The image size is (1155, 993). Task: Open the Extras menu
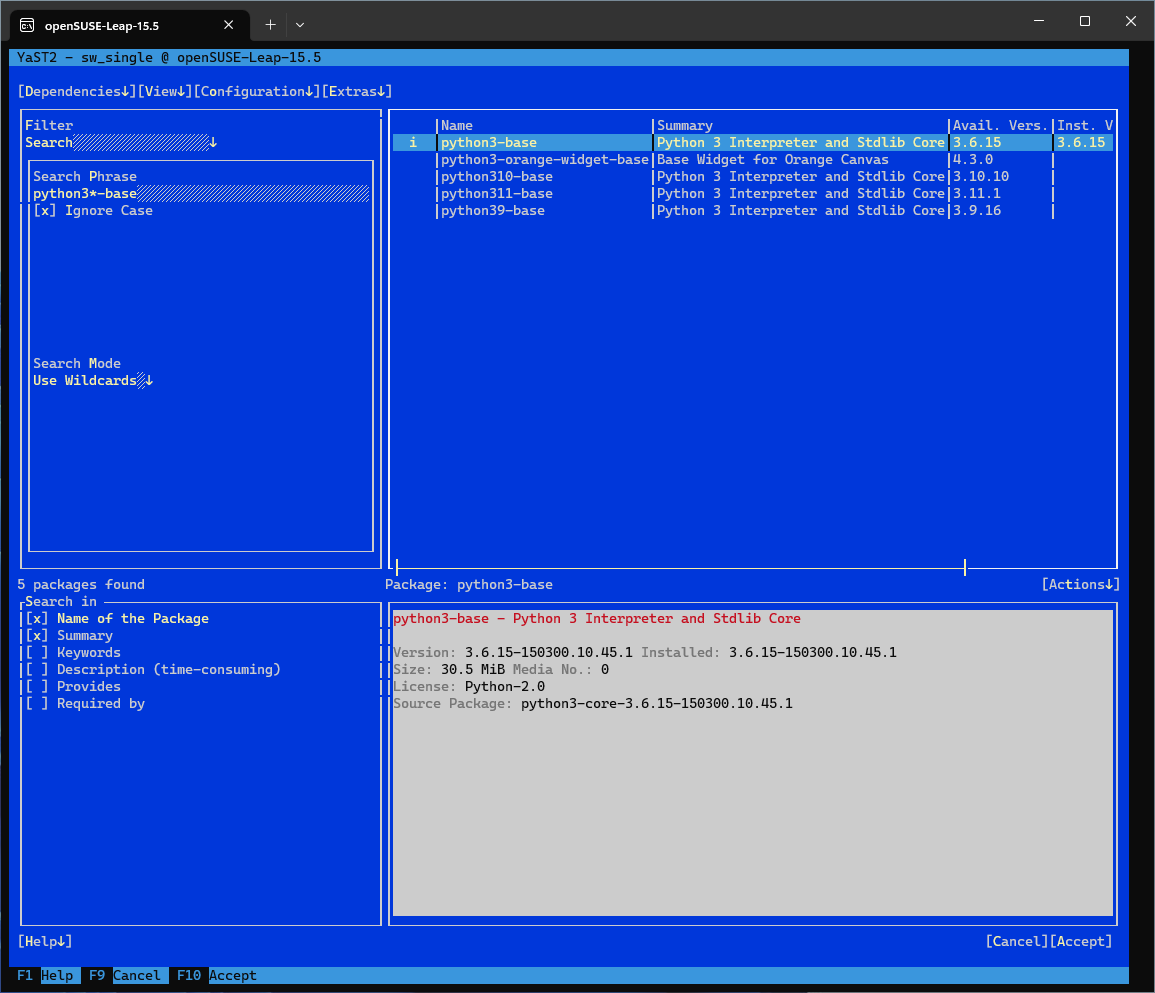[357, 91]
